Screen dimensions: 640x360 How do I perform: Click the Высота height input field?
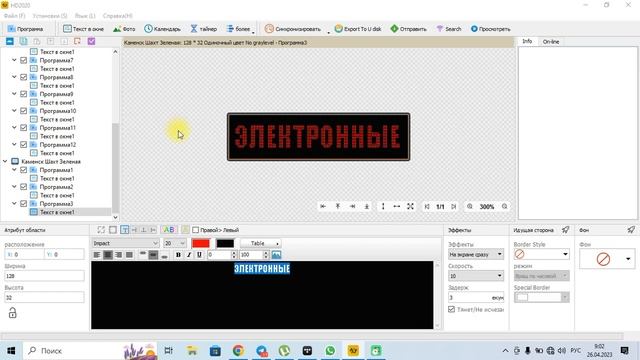pos(44,298)
